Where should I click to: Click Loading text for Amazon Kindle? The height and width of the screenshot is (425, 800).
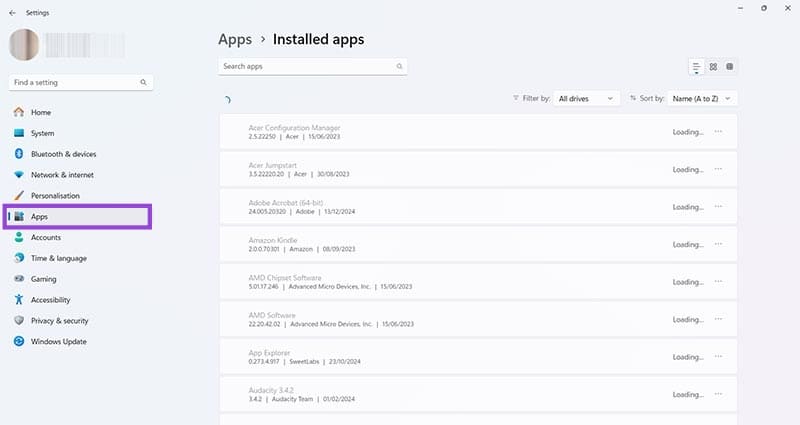(x=688, y=244)
